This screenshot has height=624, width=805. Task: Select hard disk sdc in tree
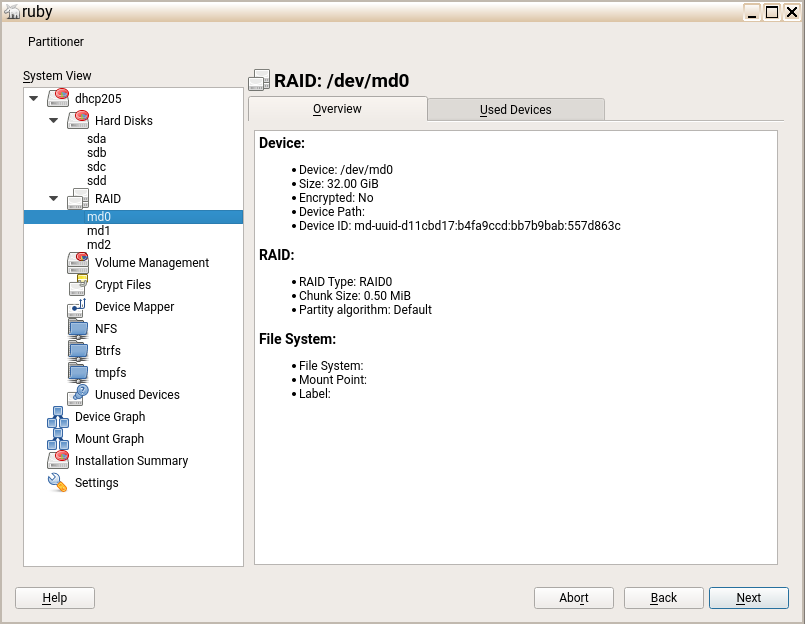click(x=97, y=167)
